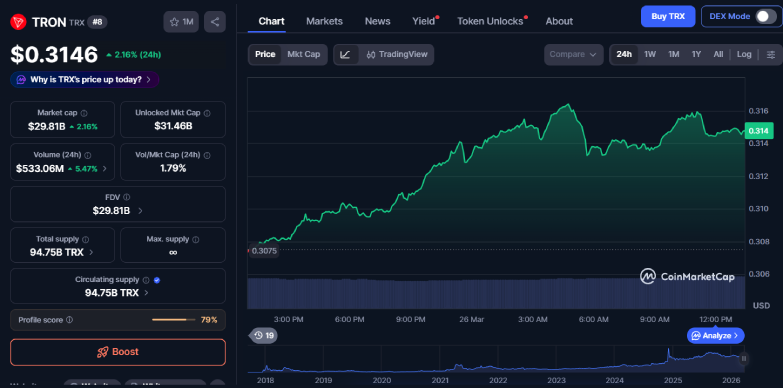Click the $31.46B unlocked cap value
Image resolution: width=783 pixels, height=388 pixels.
pyautogui.click(x=173, y=127)
